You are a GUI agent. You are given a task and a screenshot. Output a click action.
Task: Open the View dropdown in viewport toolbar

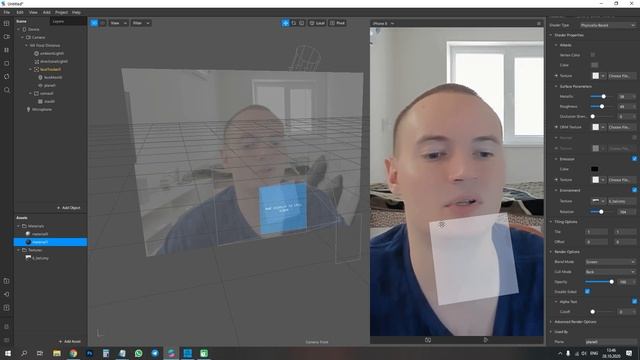coord(118,23)
